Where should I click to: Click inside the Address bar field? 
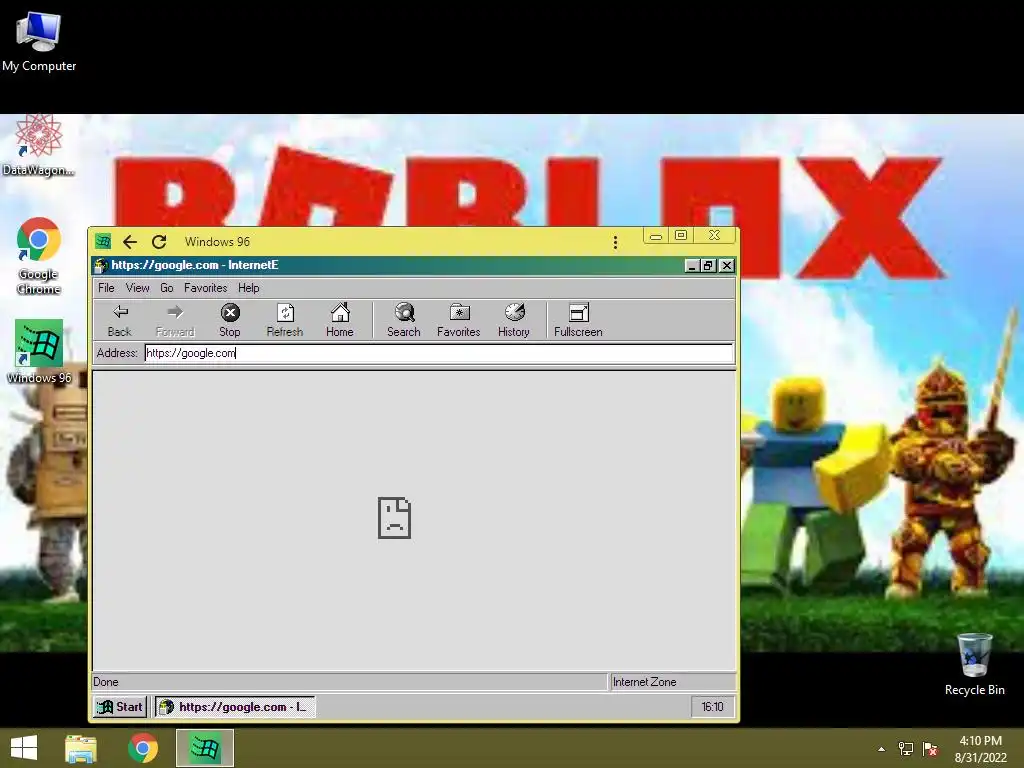coord(439,353)
